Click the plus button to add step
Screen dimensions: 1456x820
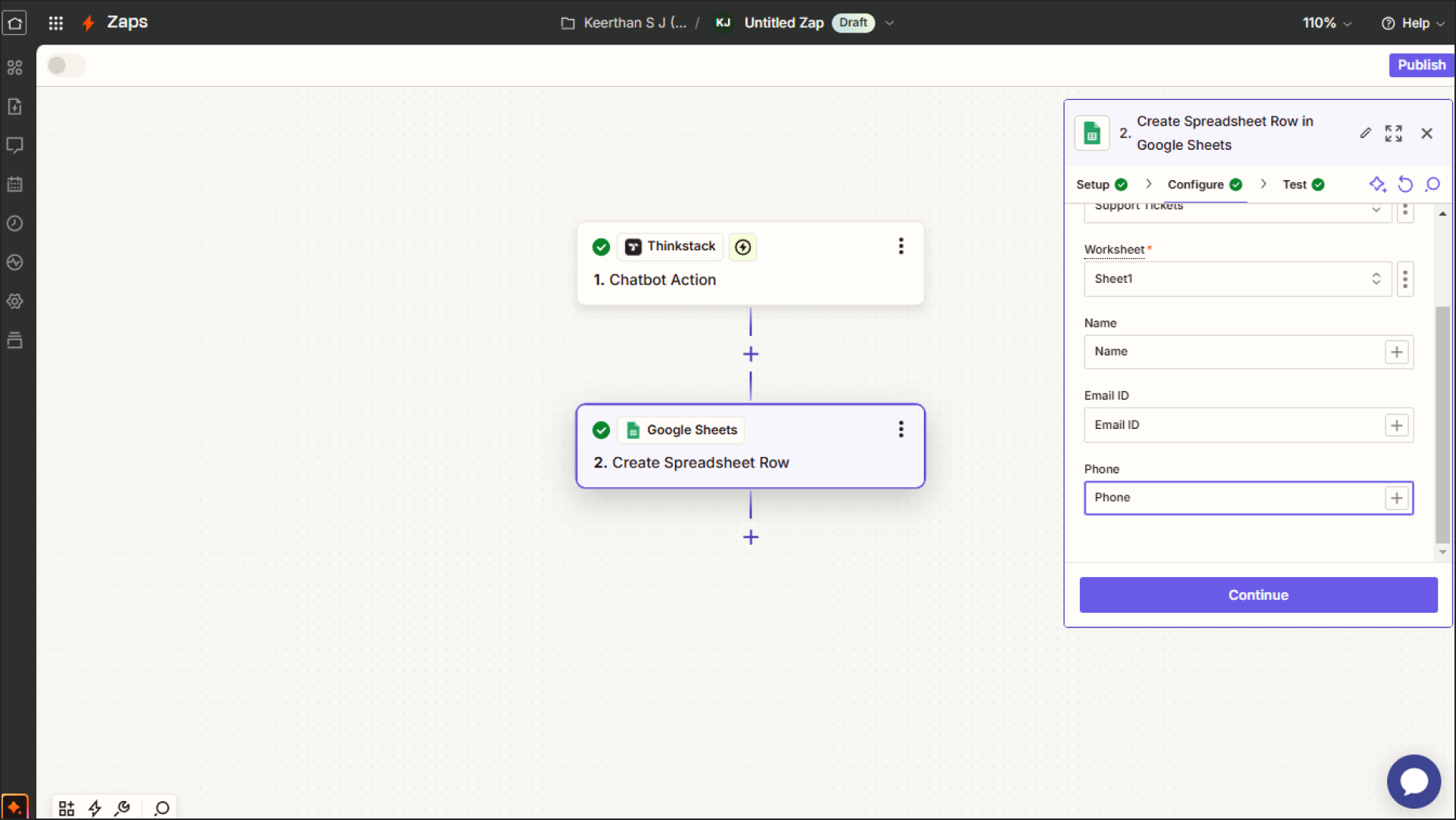click(751, 537)
